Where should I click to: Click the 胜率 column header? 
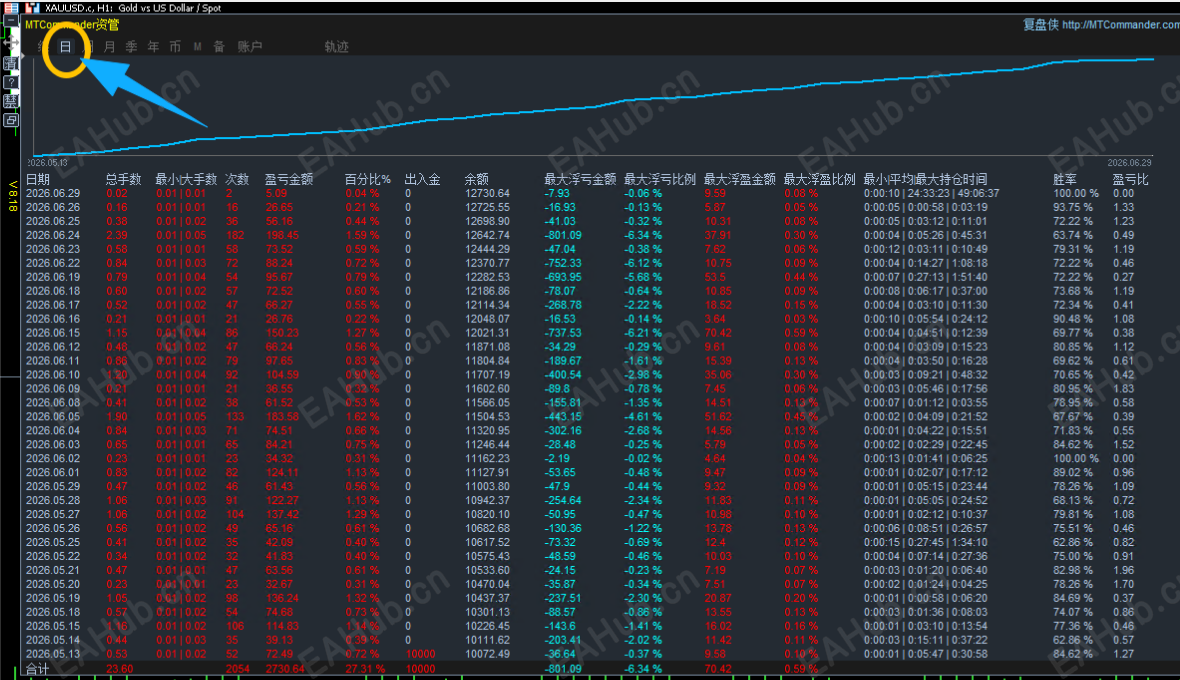click(1065, 179)
